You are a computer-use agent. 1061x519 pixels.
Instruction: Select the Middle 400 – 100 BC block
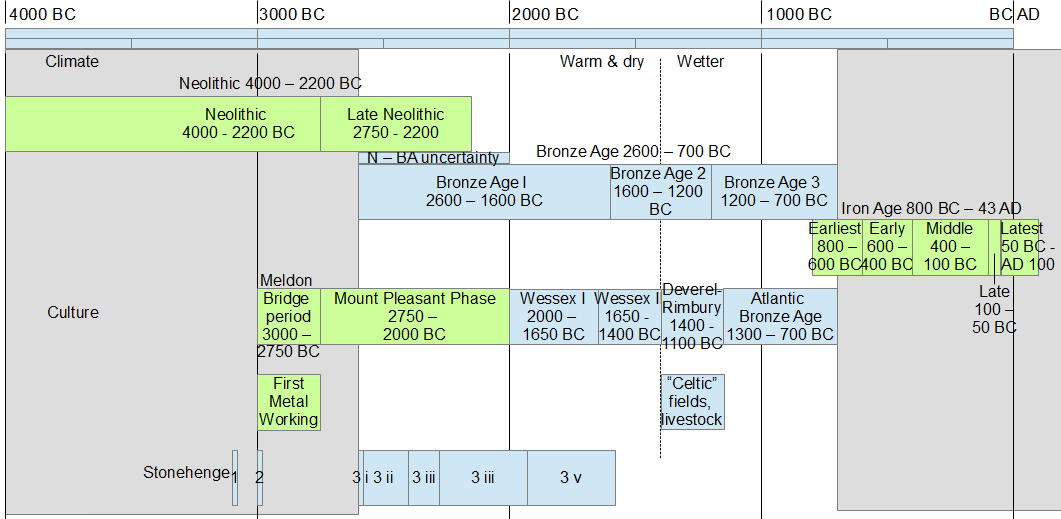pos(950,247)
